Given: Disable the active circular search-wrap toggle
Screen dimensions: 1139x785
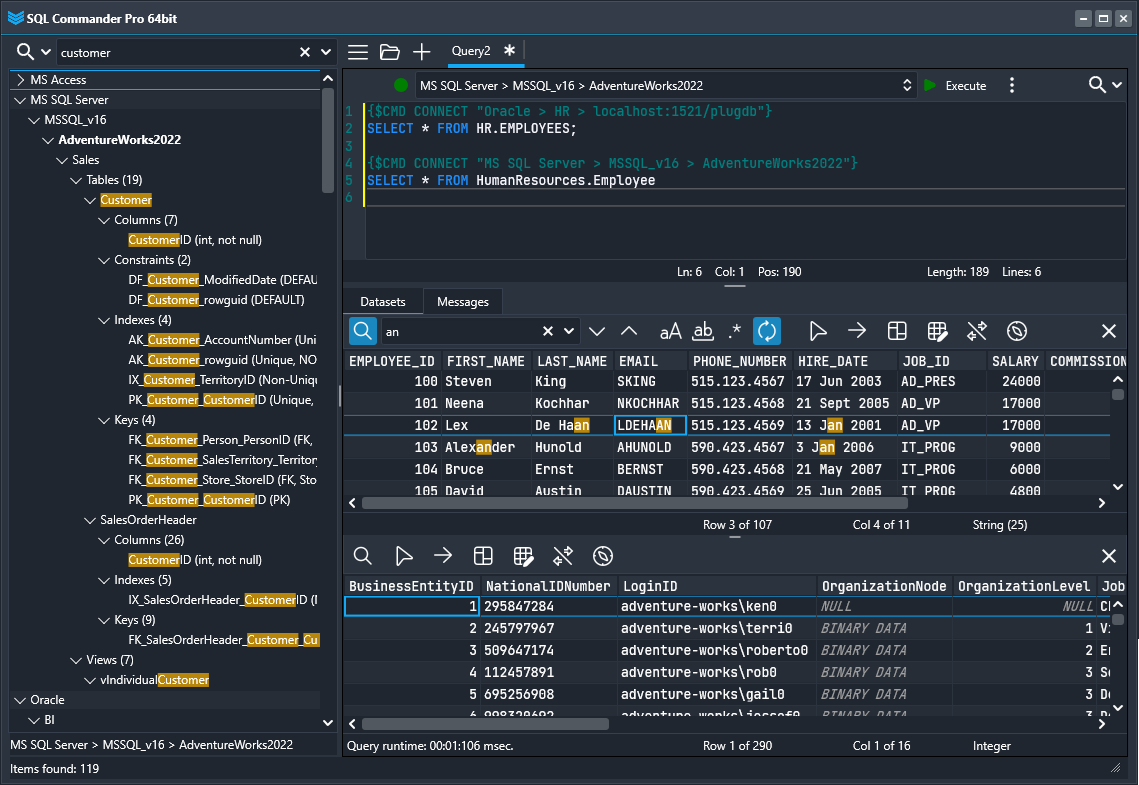Looking at the screenshot, I should pyautogui.click(x=766, y=331).
